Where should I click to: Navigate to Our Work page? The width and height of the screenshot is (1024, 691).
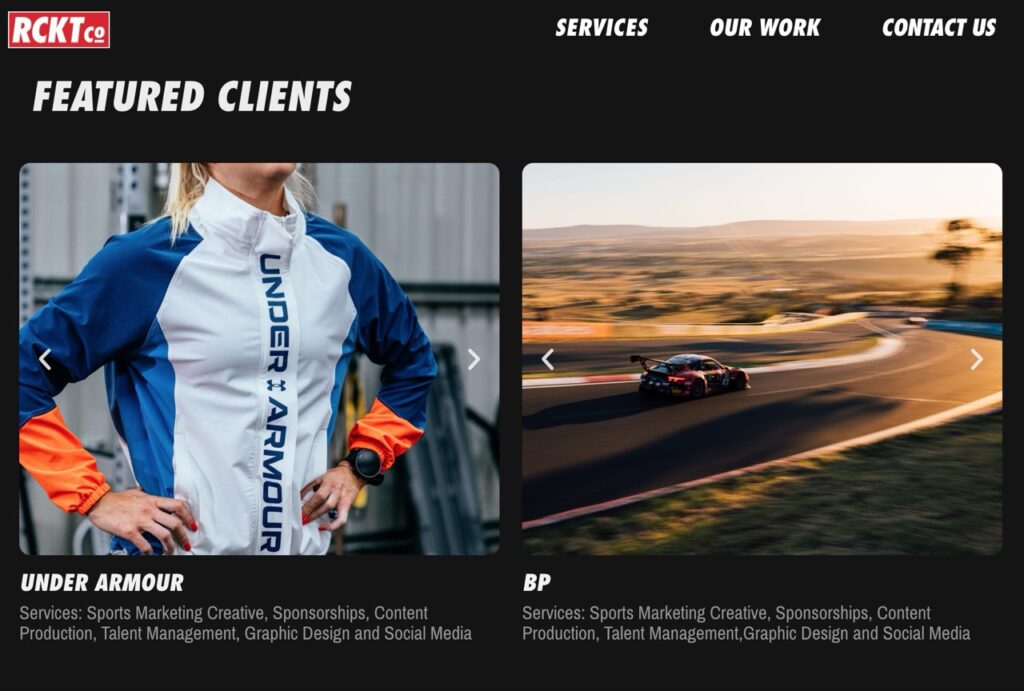765,27
